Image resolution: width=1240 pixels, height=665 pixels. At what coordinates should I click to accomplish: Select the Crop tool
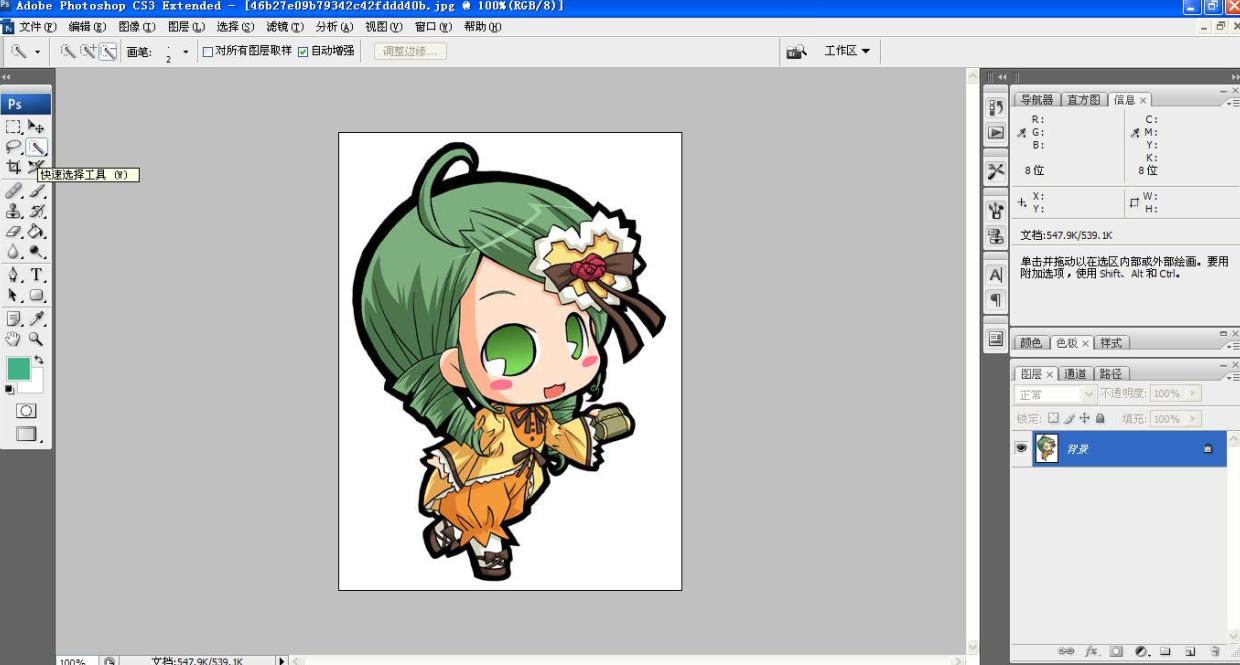coord(14,167)
